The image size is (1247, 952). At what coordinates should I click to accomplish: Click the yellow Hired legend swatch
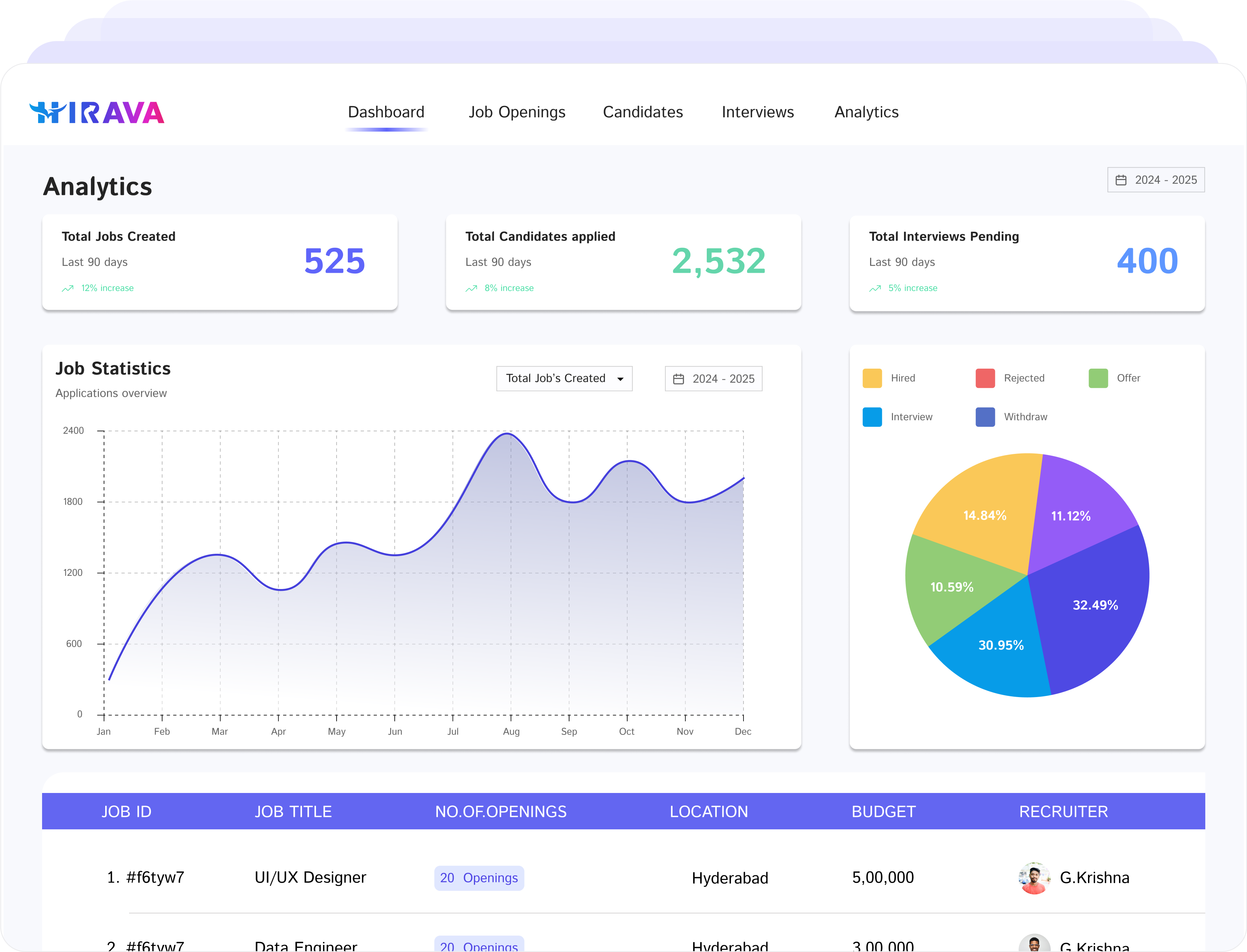pos(872,378)
